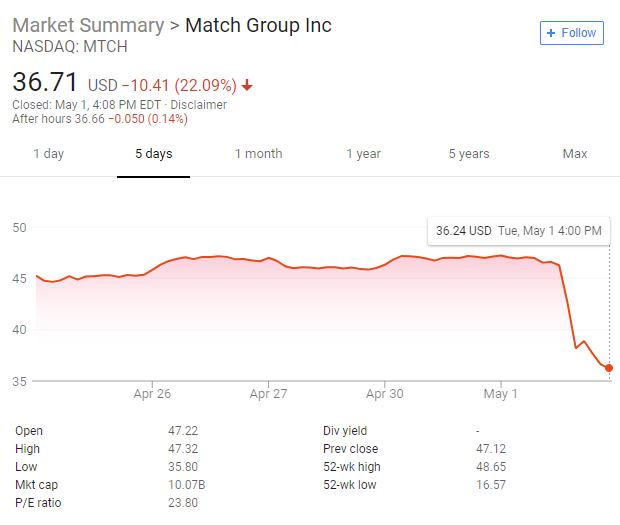Click the 36.71 stock price
620x525 pixels.
coord(45,82)
